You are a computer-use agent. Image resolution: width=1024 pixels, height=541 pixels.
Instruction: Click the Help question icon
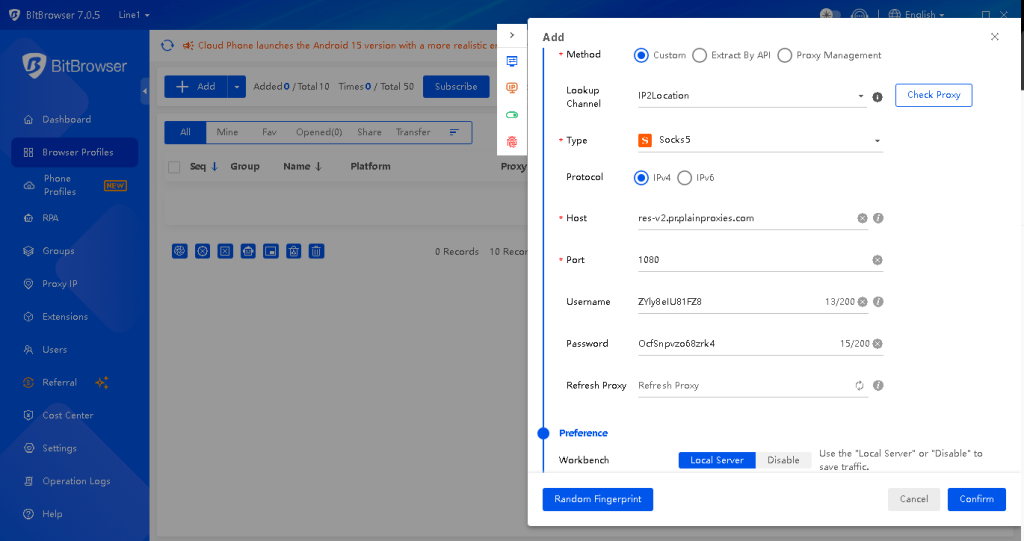click(28, 514)
